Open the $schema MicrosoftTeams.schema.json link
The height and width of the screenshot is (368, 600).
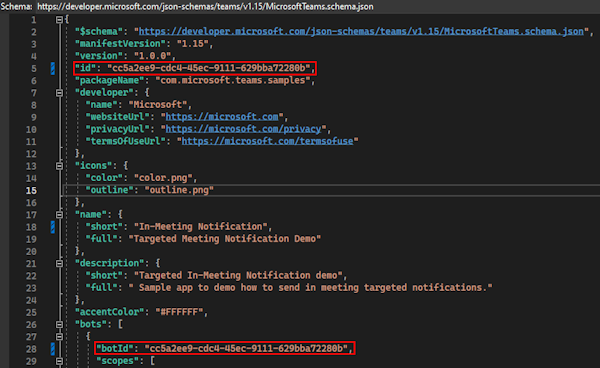361,31
